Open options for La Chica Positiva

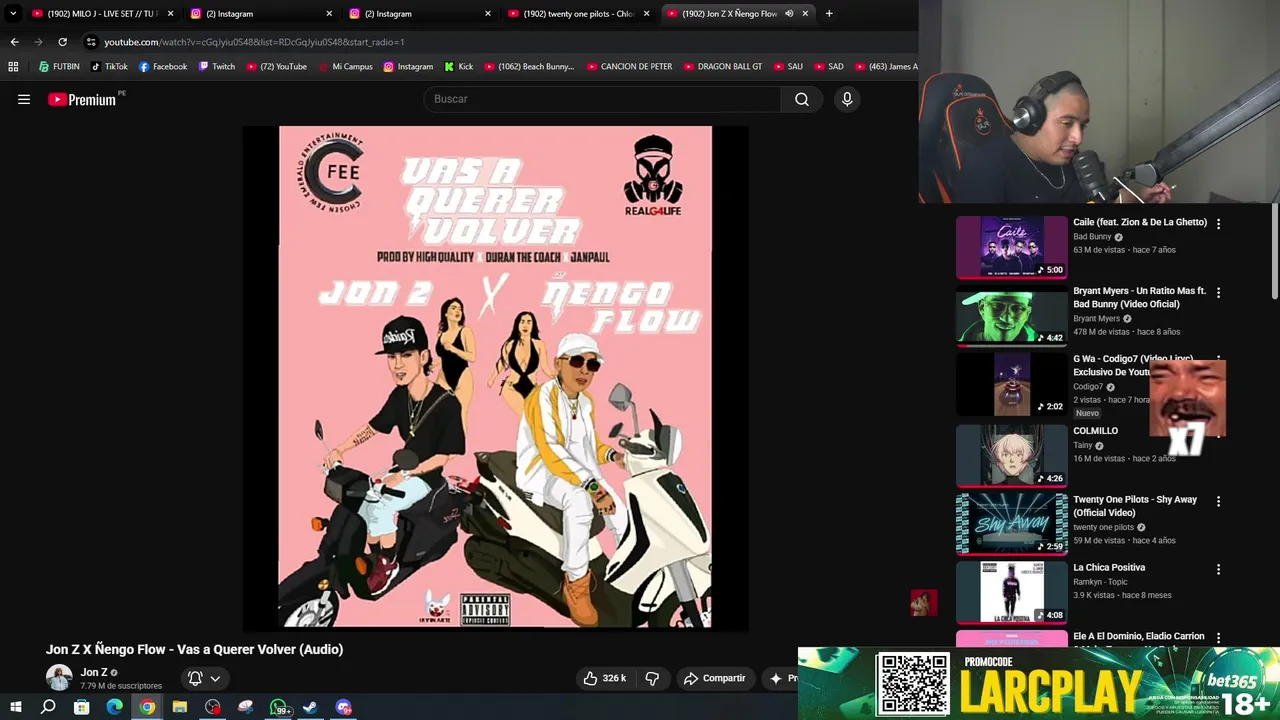1218,569
